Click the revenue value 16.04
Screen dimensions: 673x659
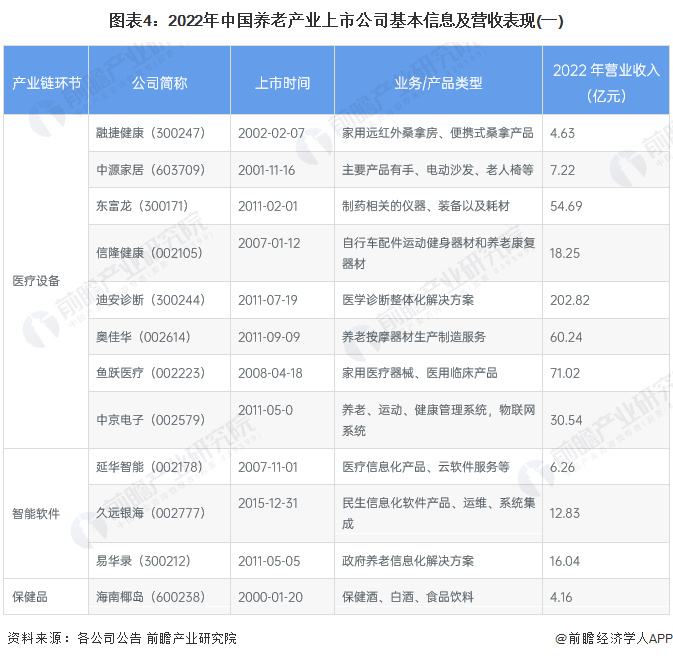click(x=565, y=562)
